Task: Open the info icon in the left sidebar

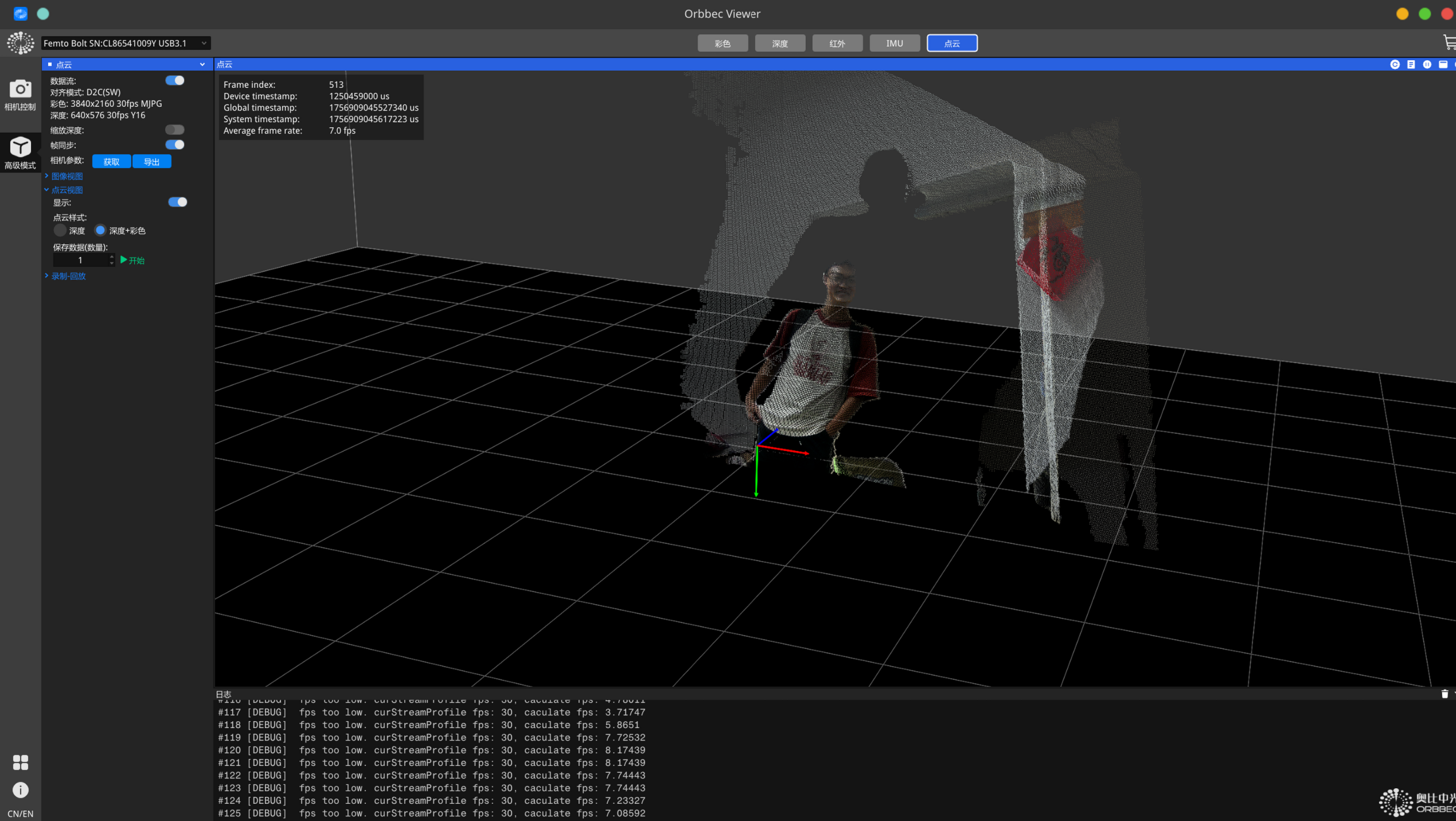Action: coord(21,790)
